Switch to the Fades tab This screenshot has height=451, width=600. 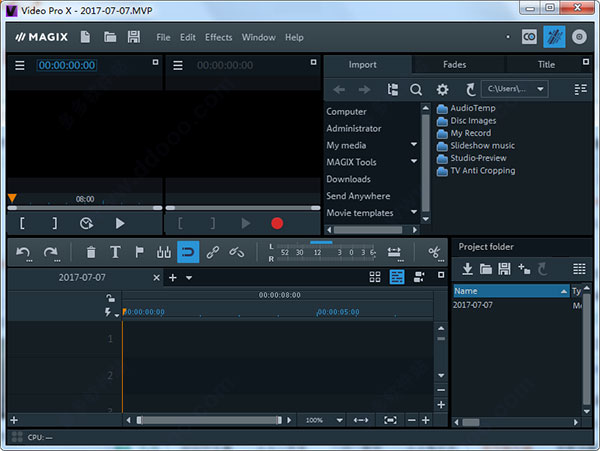[x=455, y=64]
